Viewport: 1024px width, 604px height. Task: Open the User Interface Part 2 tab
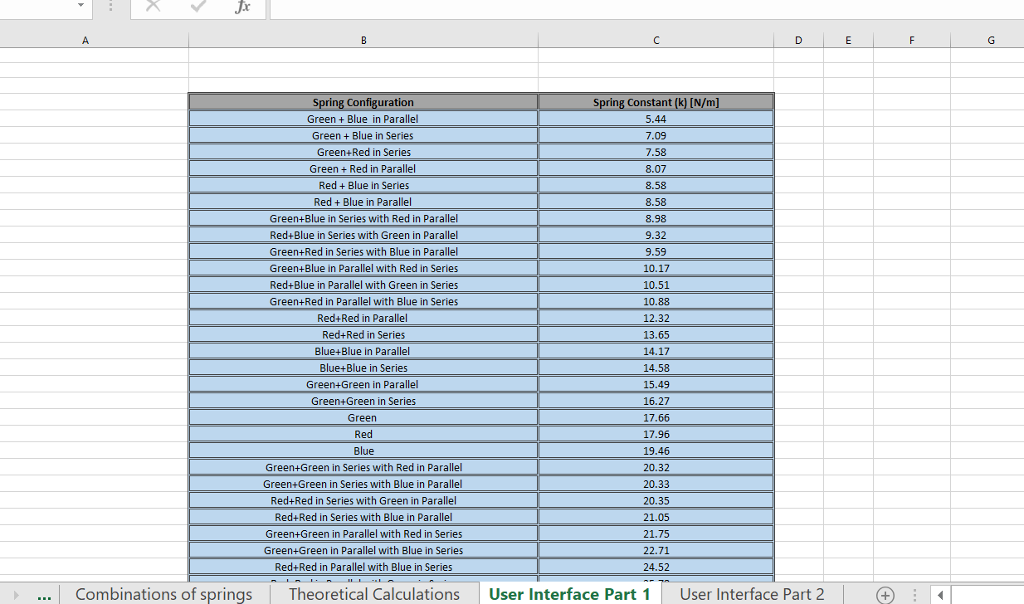click(x=752, y=594)
